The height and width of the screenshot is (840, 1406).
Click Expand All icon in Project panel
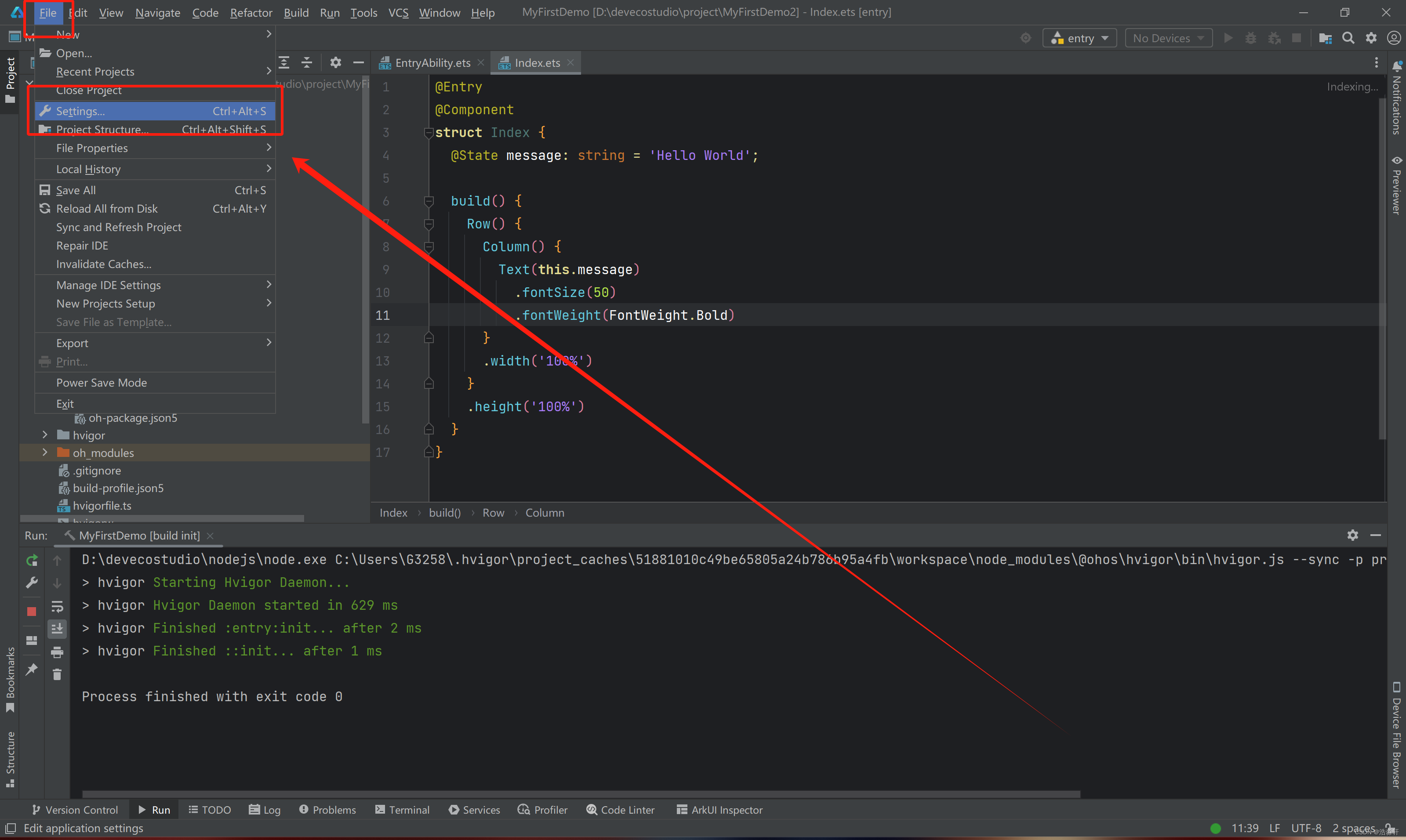click(x=284, y=62)
